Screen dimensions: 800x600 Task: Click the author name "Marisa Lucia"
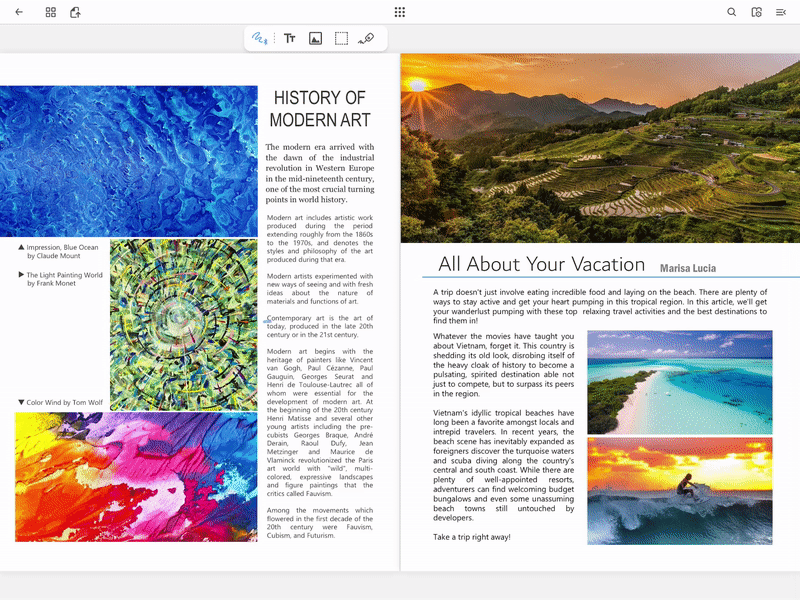(x=688, y=268)
